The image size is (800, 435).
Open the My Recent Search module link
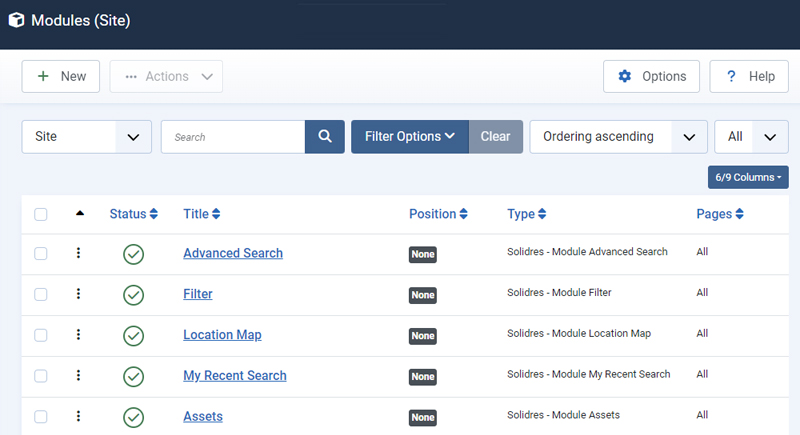click(x=235, y=375)
